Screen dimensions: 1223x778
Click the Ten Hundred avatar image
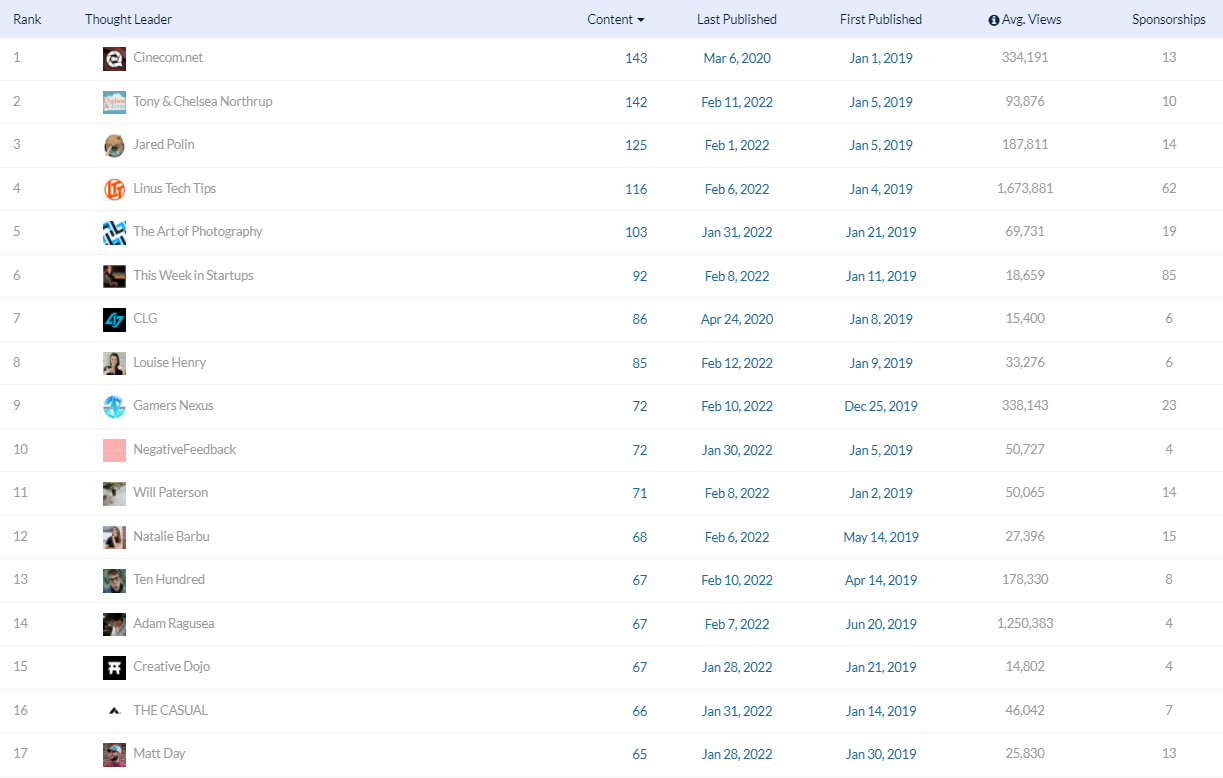click(114, 581)
